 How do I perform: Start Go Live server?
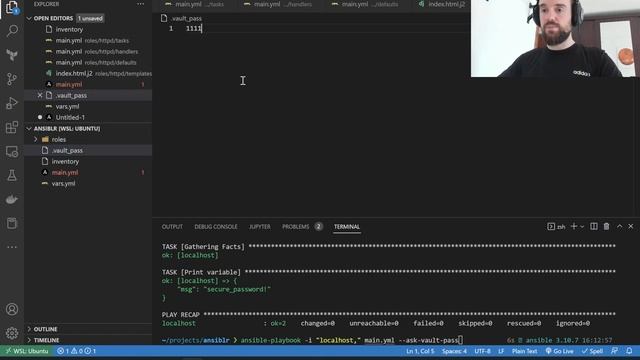(x=559, y=351)
